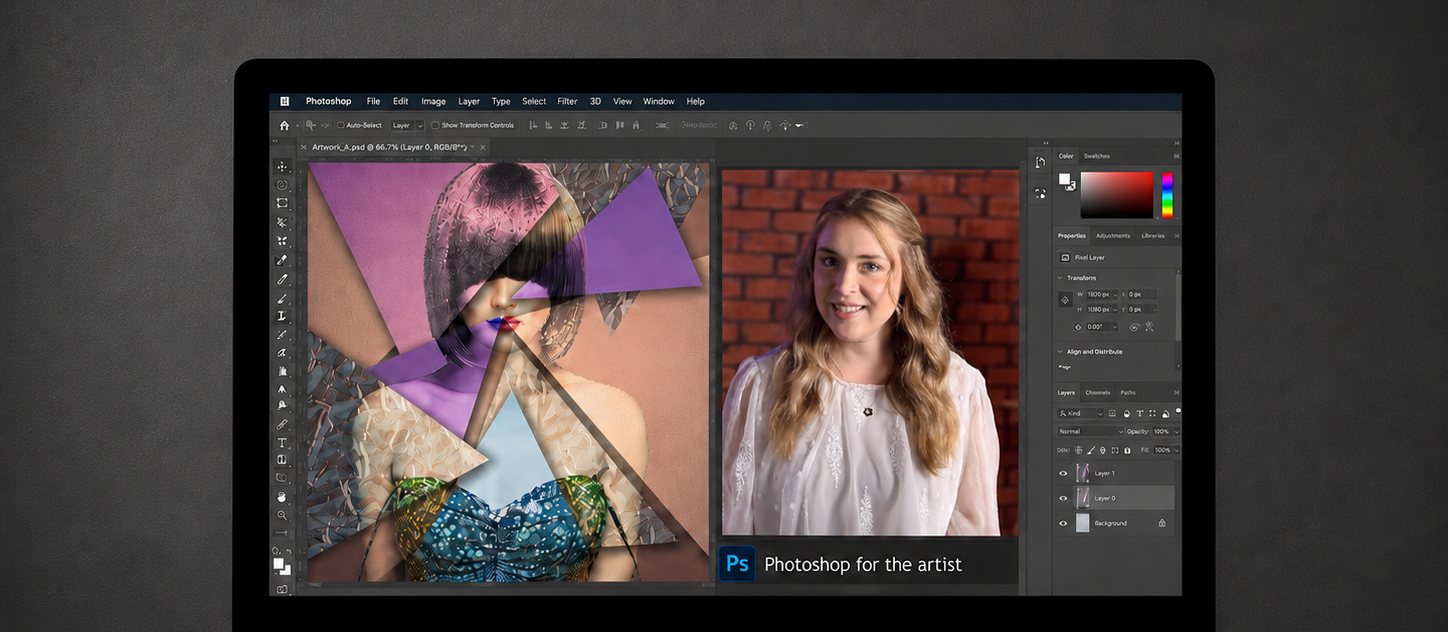This screenshot has width=1448, height=632.
Task: Select the Zoom tool
Action: [x=282, y=515]
